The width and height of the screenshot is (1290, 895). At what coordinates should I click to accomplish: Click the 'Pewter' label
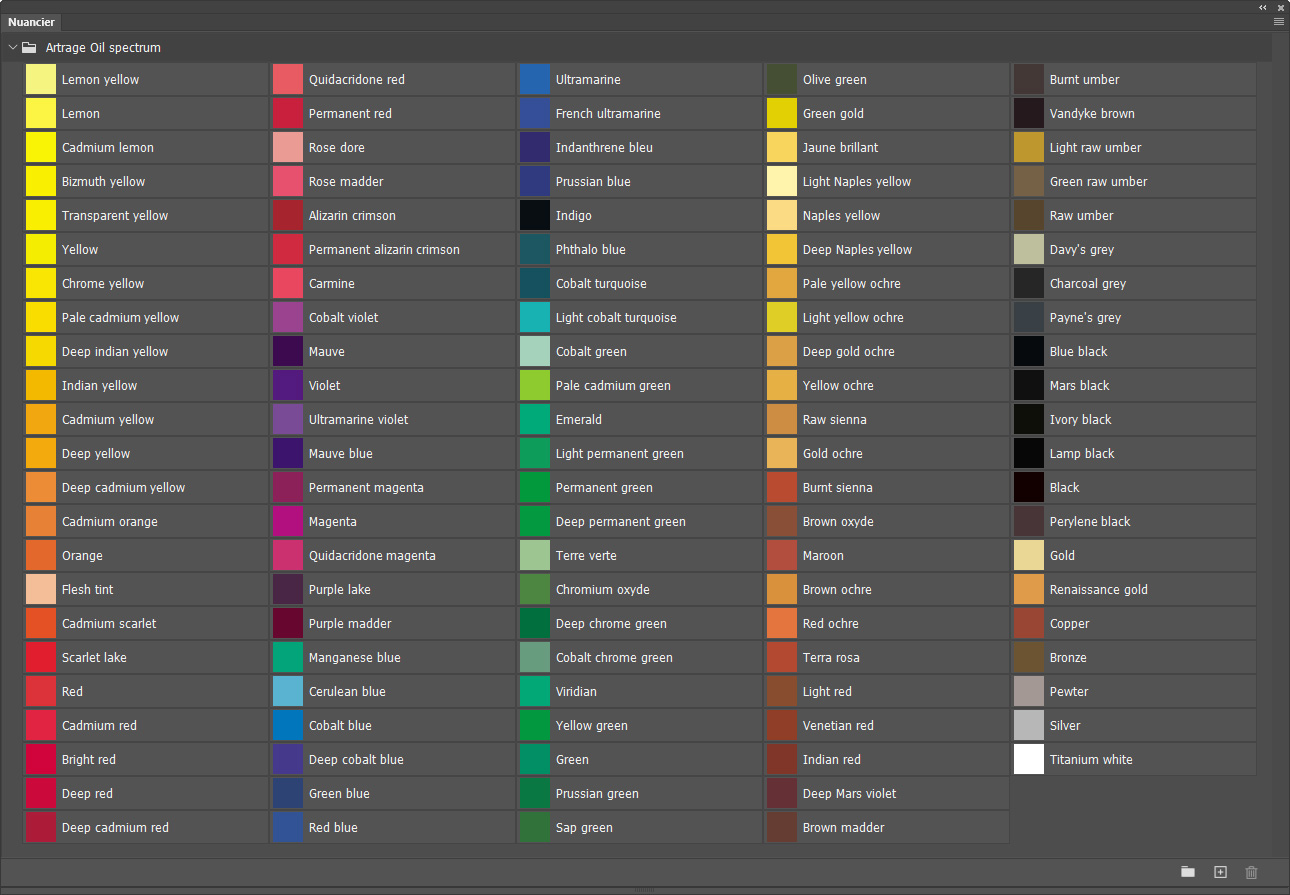click(1069, 692)
